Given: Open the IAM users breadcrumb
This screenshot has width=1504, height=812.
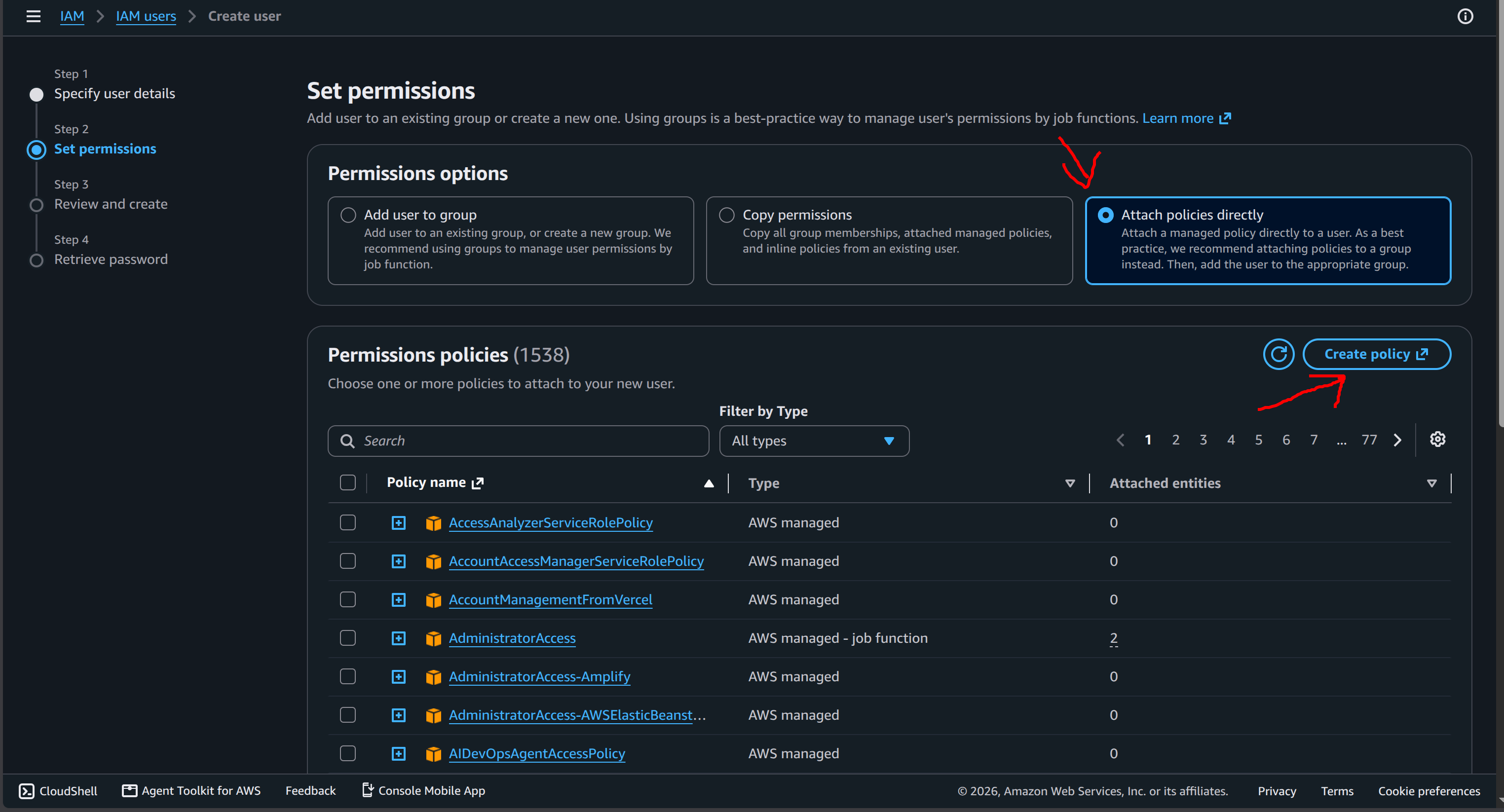Looking at the screenshot, I should coord(146,16).
